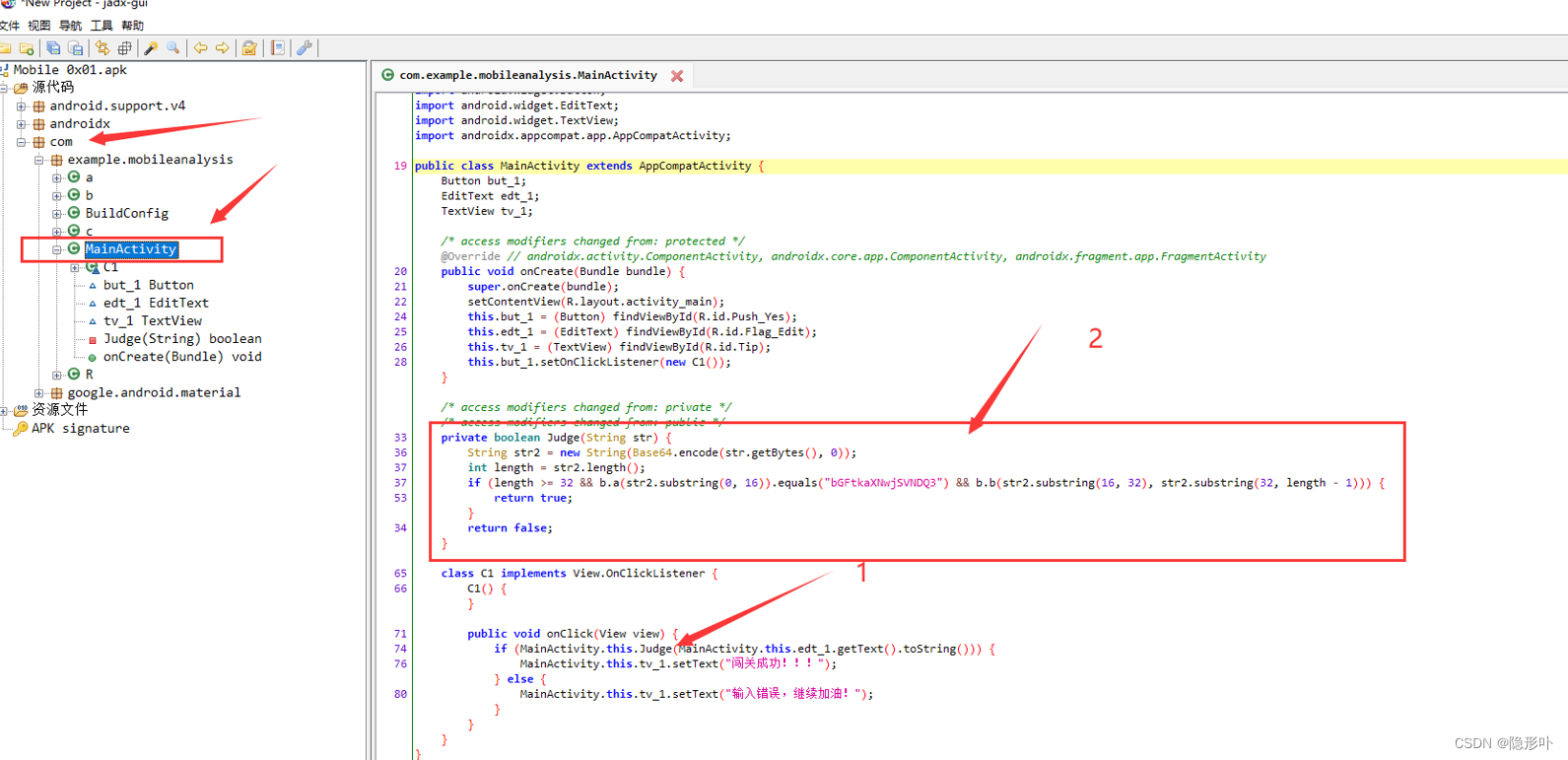This screenshot has width=1568, height=760.
Task: Expand the android.support.v4 package node
Action: (x=21, y=106)
